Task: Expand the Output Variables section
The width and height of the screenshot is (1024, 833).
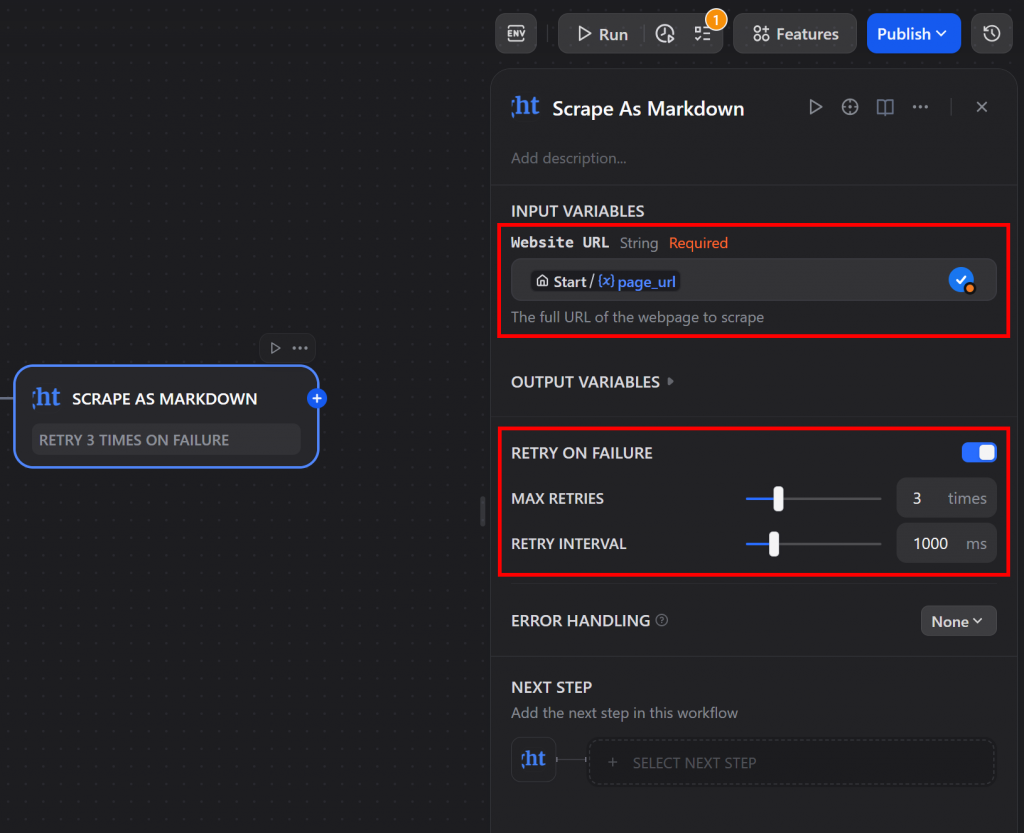Action: (x=592, y=381)
